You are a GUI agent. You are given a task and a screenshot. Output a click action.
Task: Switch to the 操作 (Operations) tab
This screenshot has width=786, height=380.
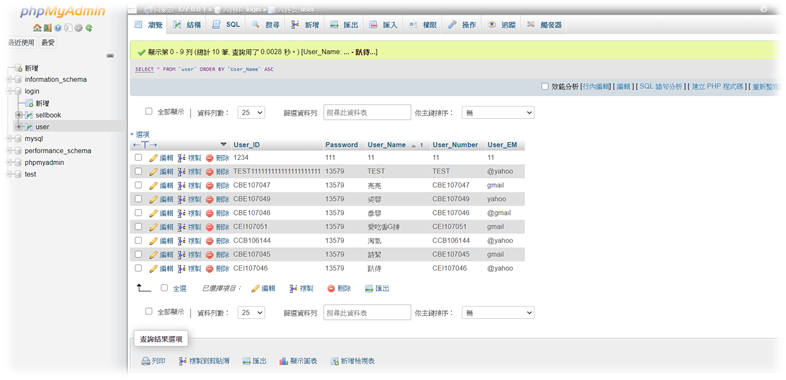[462, 25]
